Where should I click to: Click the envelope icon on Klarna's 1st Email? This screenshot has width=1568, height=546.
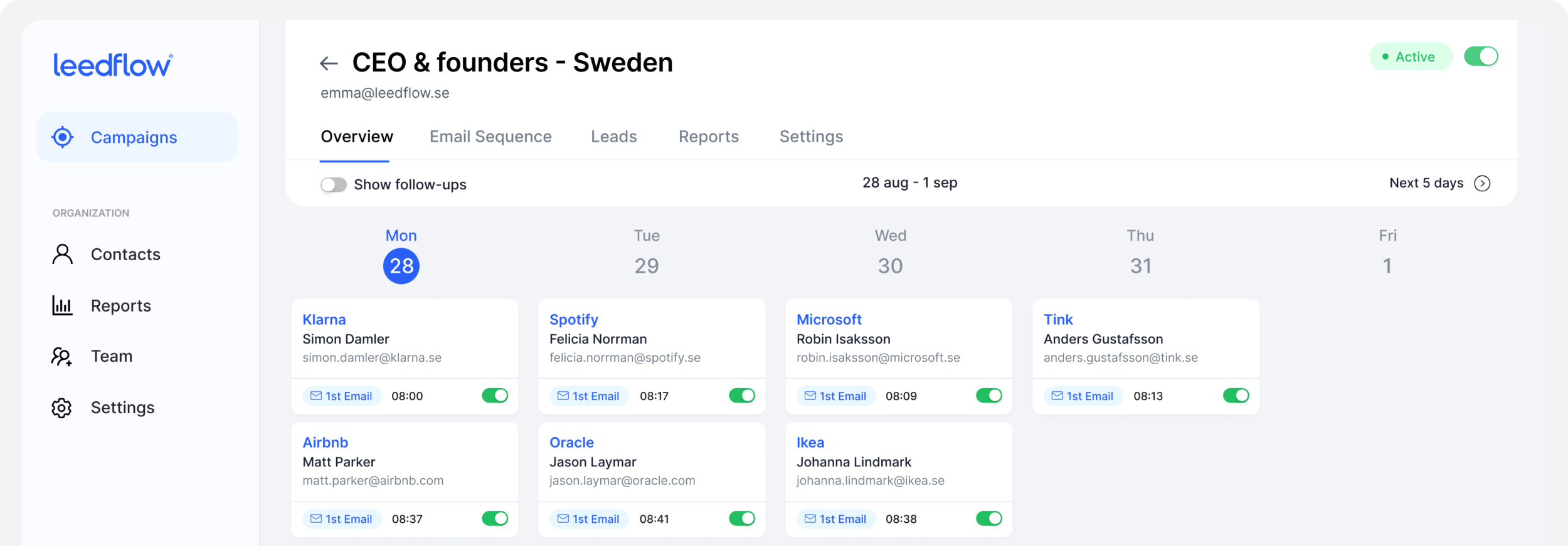pos(316,396)
